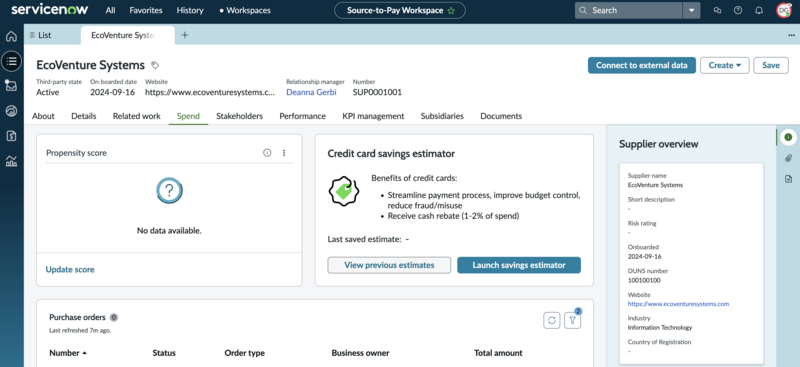
Task: Click the DUNS number 100100100 value
Action: pyautogui.click(x=644, y=280)
